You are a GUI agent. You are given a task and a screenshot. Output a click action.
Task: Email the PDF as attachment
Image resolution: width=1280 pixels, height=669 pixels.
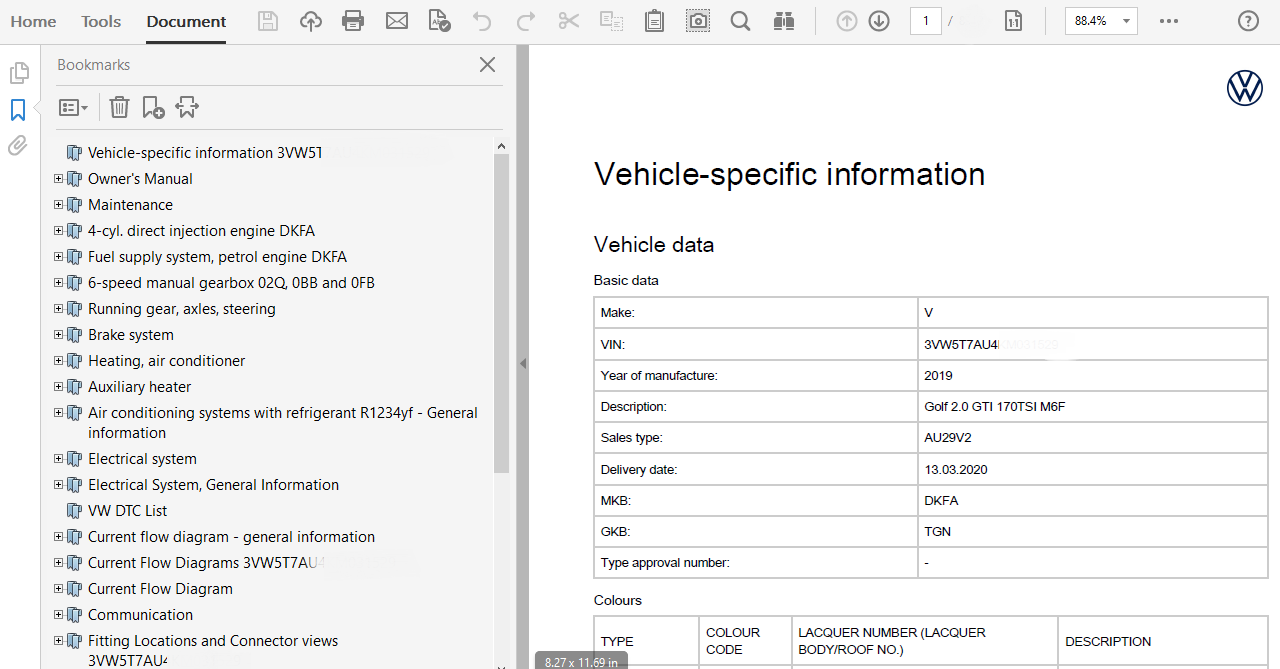(397, 20)
